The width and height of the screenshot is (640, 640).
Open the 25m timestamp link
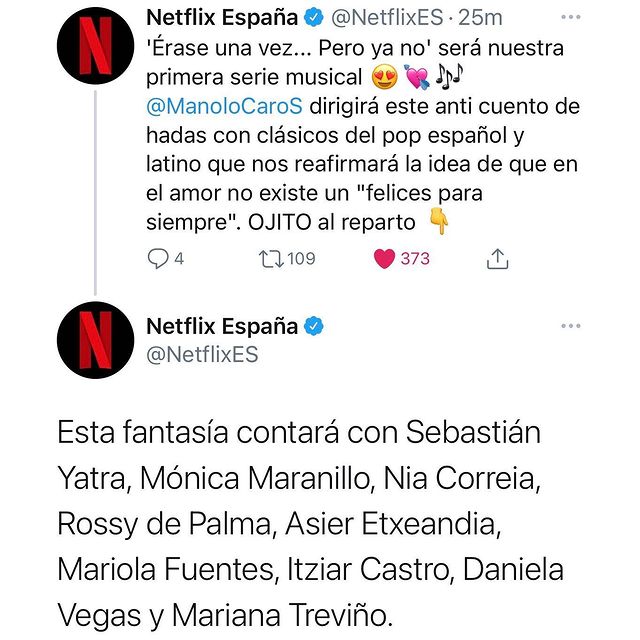pyautogui.click(x=486, y=18)
